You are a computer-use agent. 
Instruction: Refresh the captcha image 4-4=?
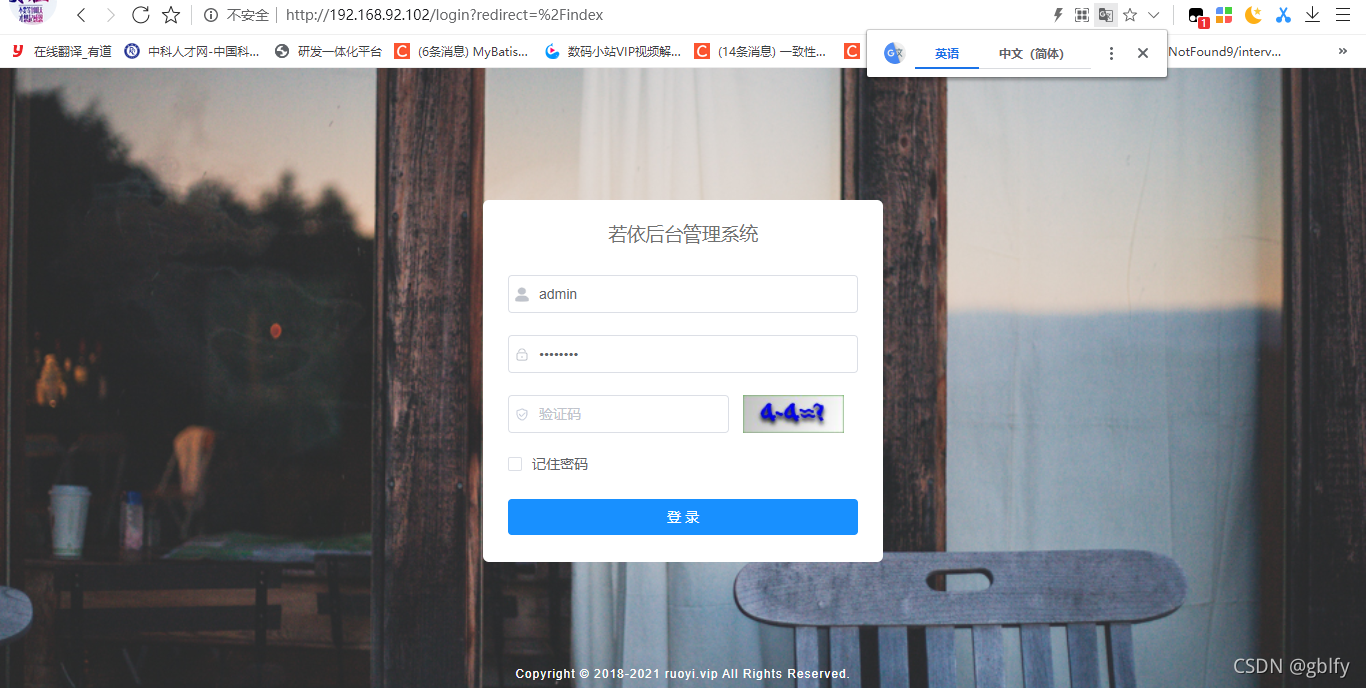point(793,414)
